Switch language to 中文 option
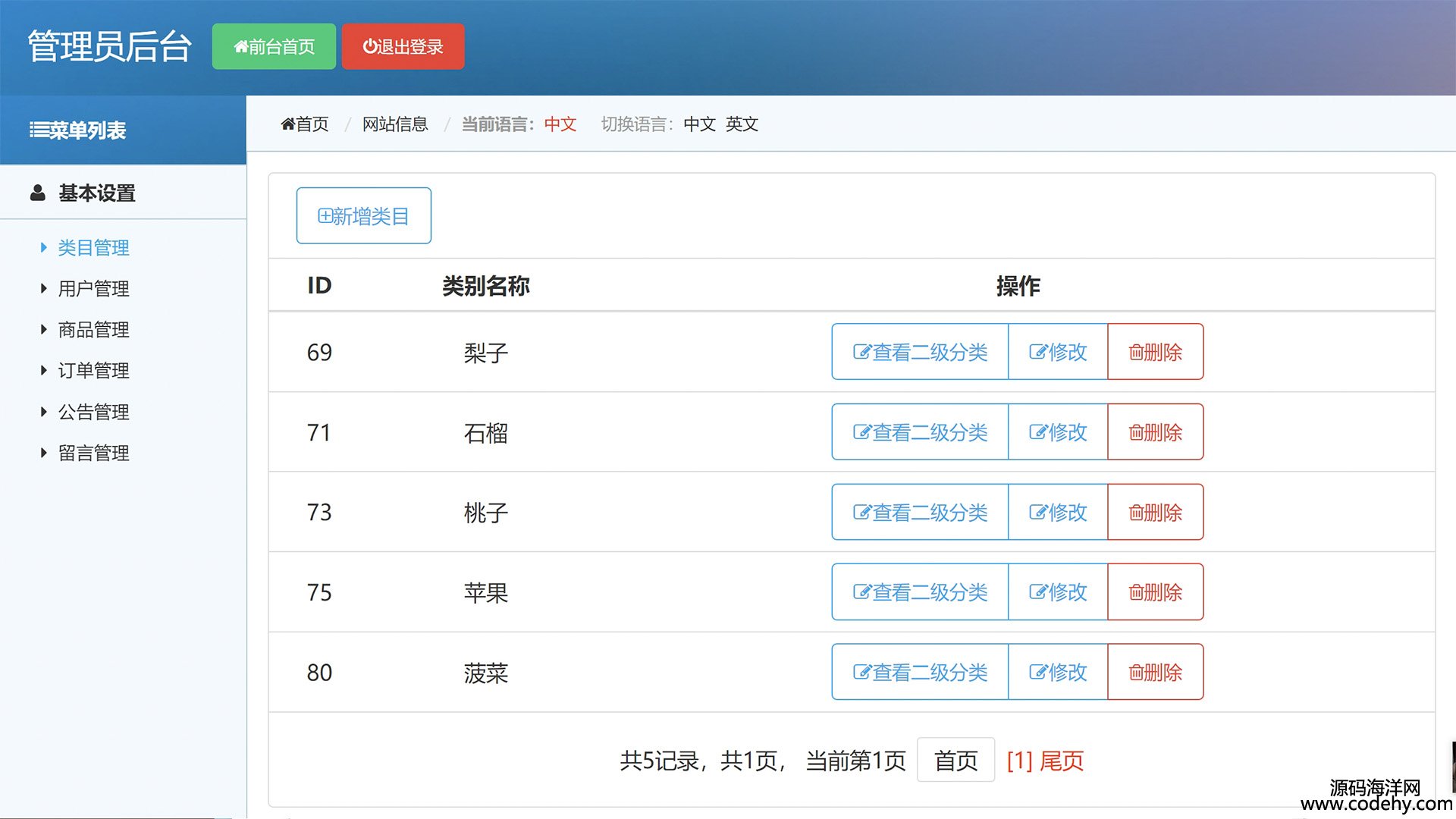The image size is (1456, 819). coord(699,124)
